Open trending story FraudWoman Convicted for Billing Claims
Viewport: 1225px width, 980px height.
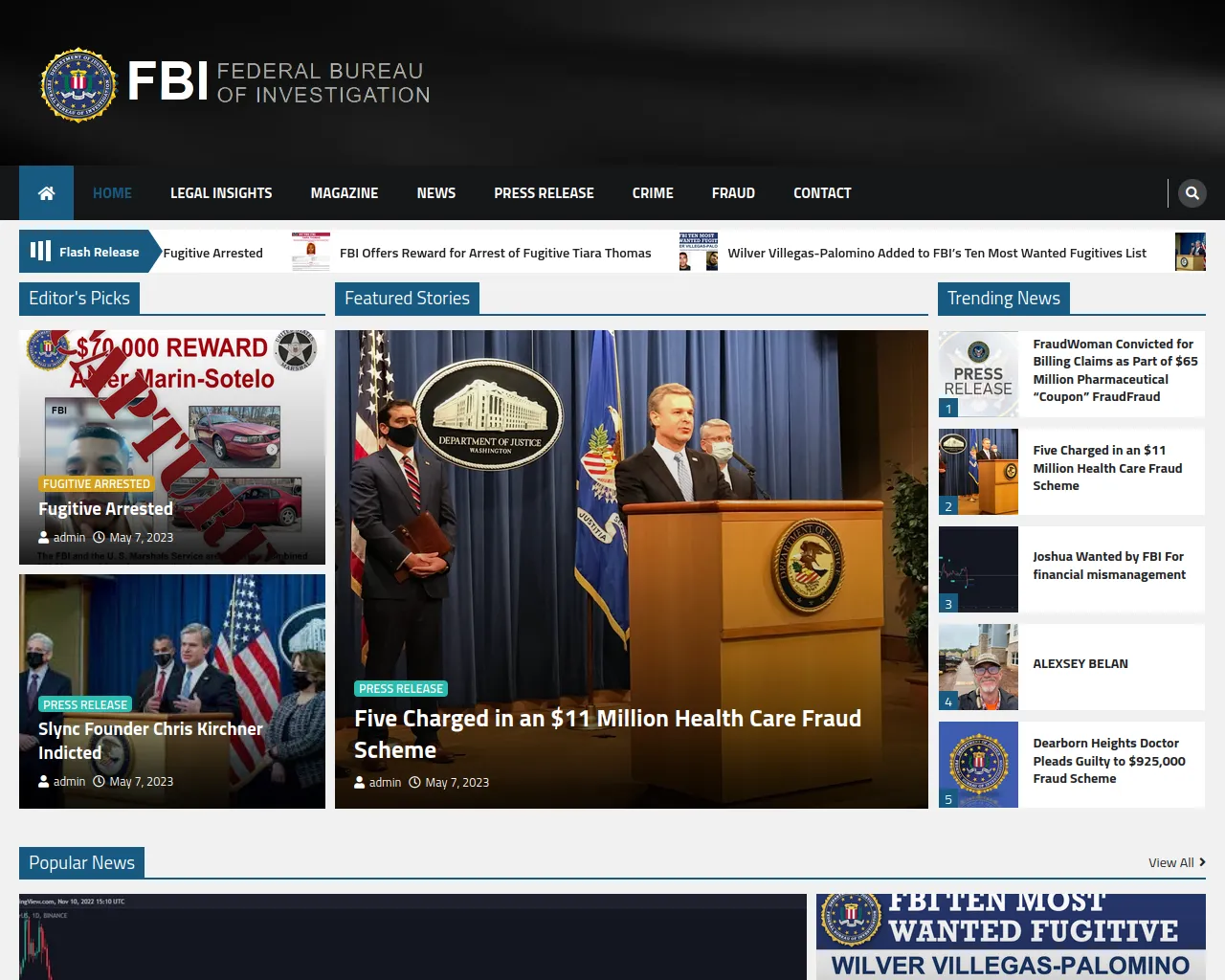[x=1115, y=370]
